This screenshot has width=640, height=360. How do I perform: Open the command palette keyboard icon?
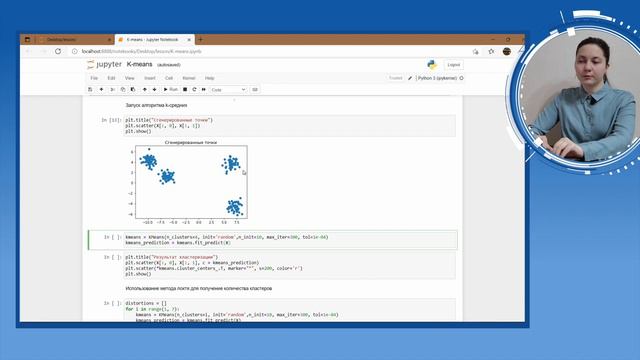255,89
